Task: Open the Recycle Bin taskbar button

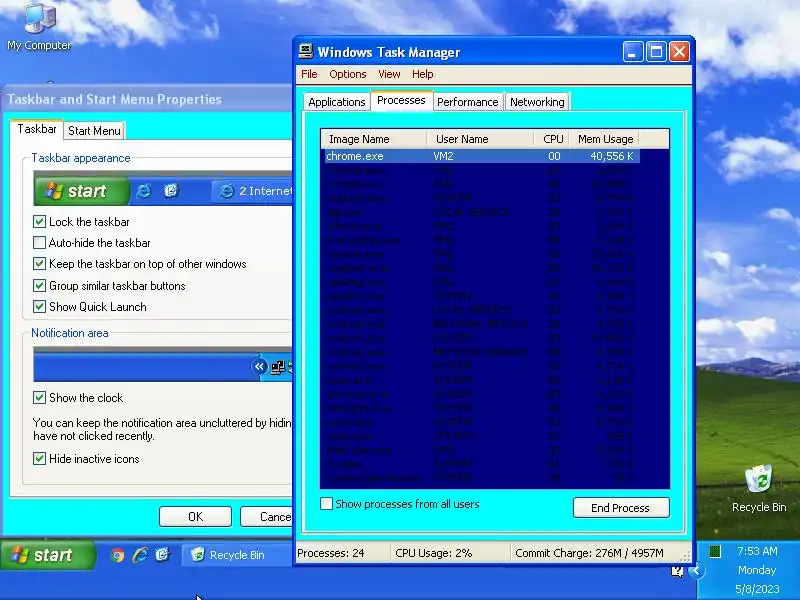Action: [237, 555]
